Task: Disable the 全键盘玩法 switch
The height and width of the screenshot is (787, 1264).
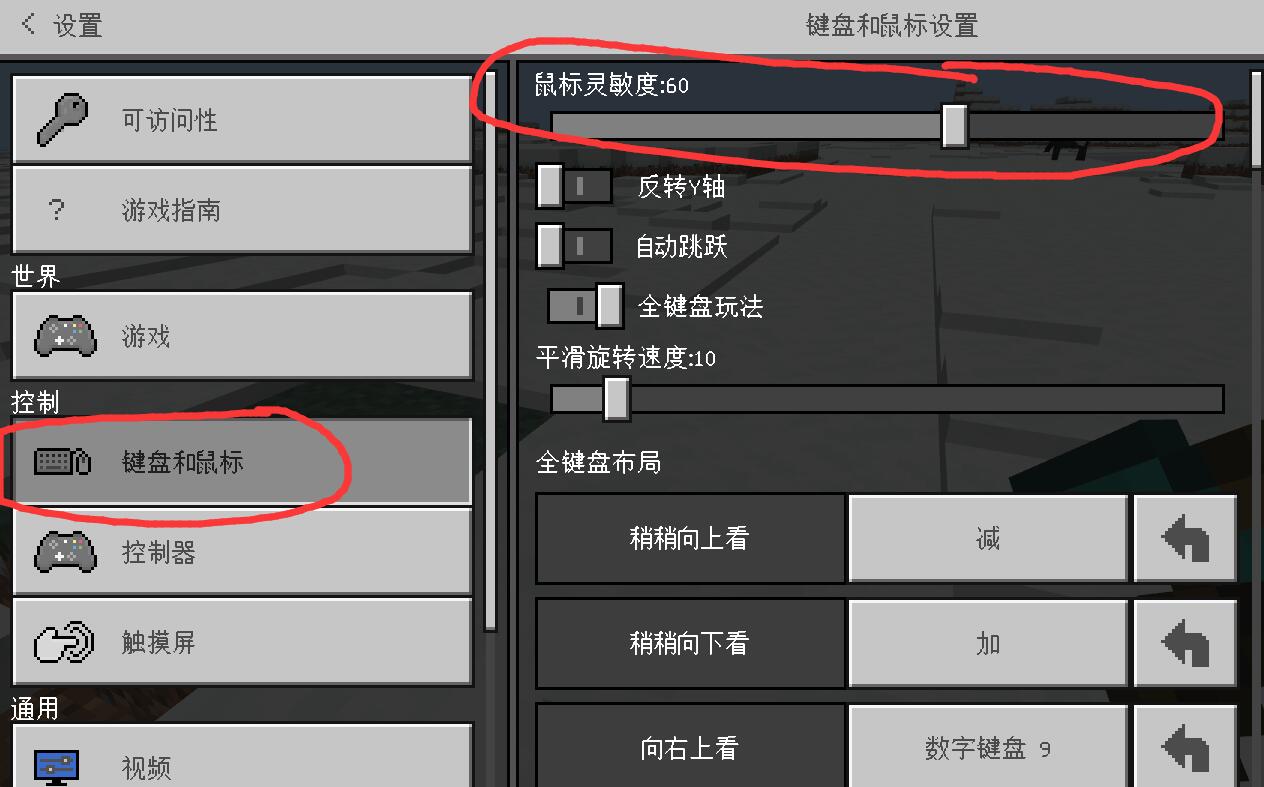Action: coord(585,305)
